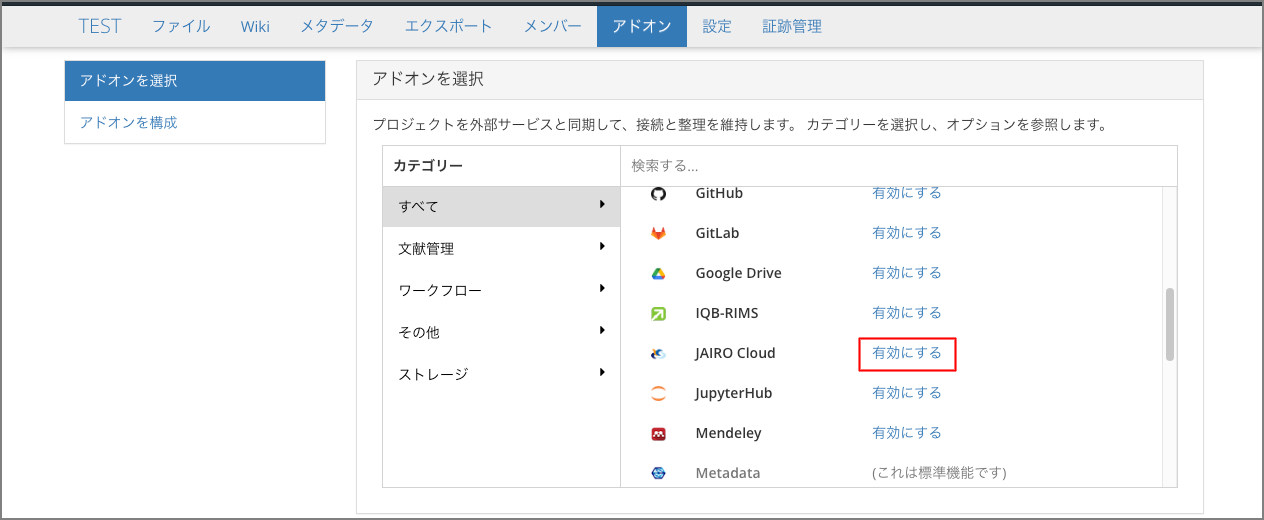The height and width of the screenshot is (520, 1264).
Task: Open the 証跡管理 tab
Action: click(x=792, y=26)
